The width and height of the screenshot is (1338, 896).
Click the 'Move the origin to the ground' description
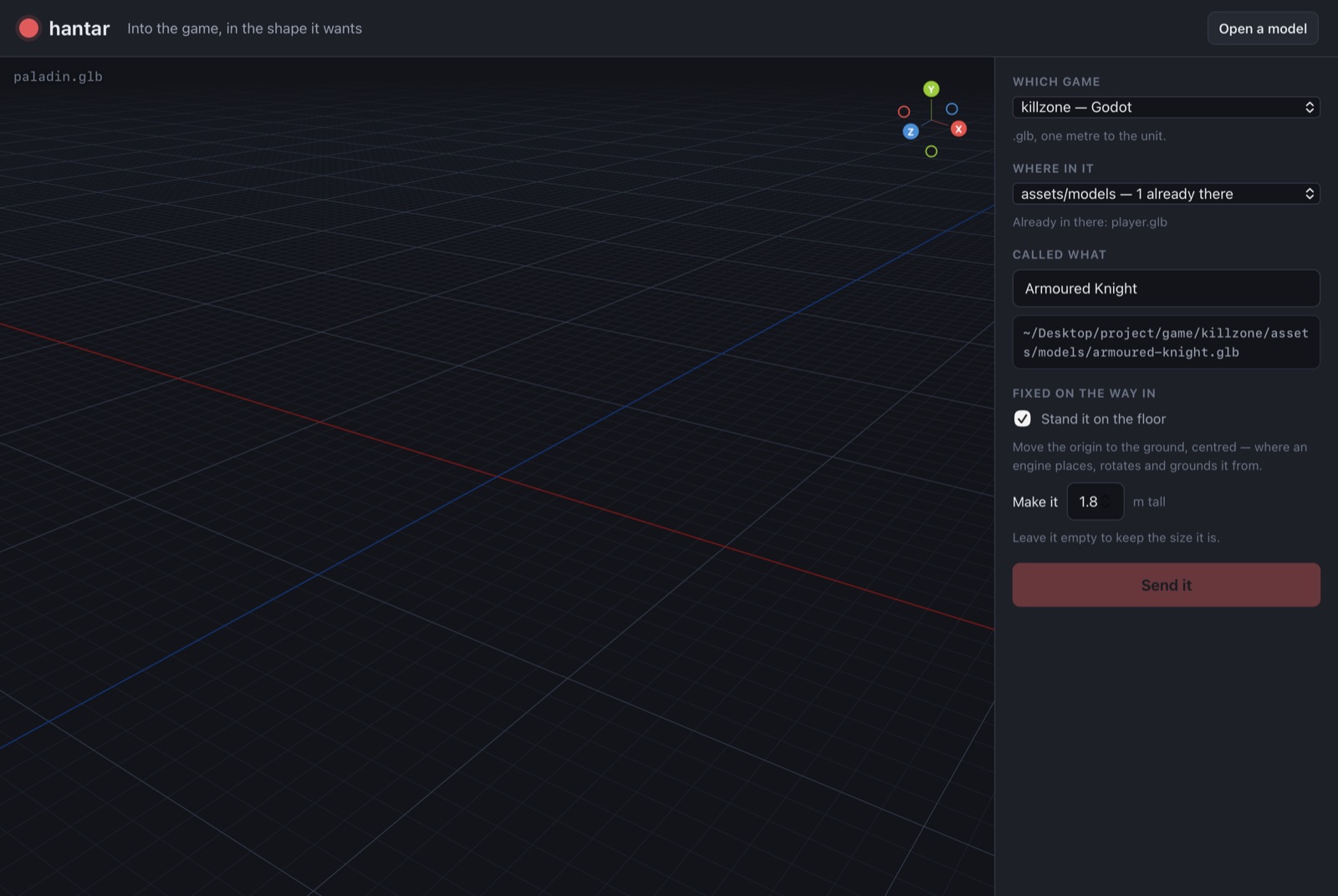coord(1160,456)
